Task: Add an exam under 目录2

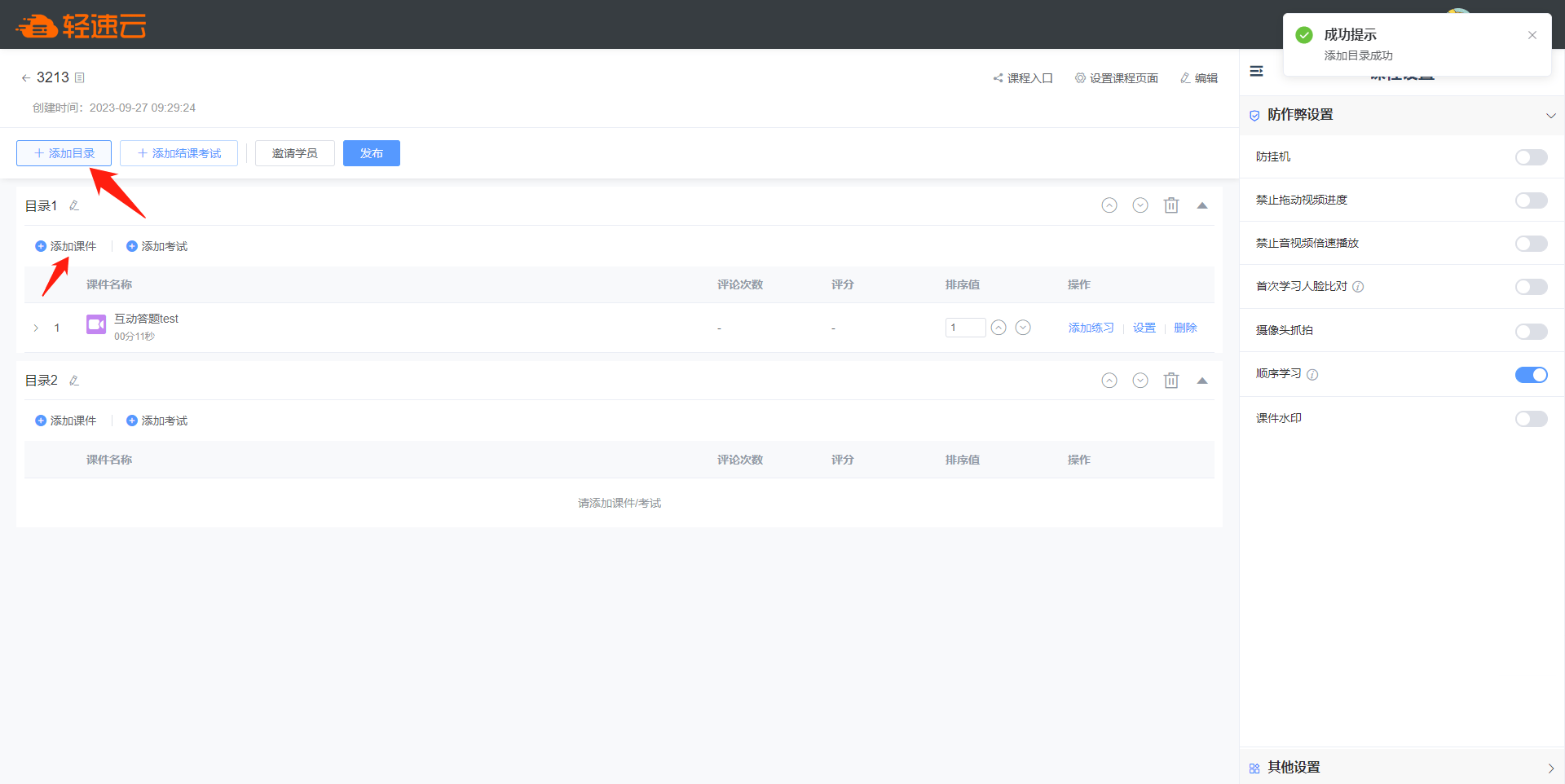Action: pos(156,421)
